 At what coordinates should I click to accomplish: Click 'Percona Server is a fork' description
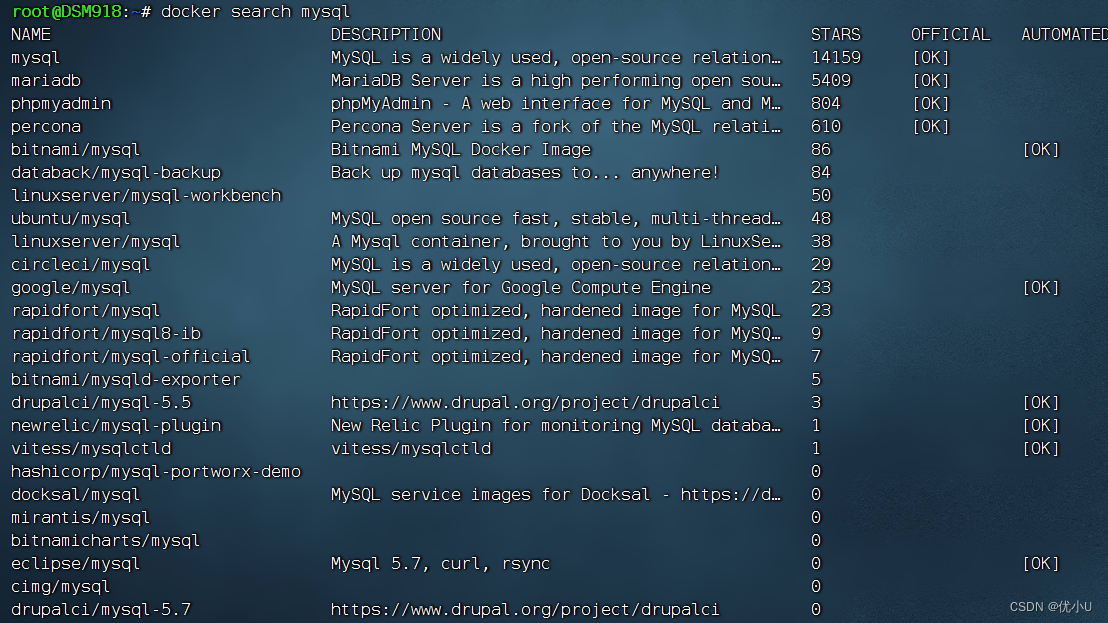click(x=556, y=127)
